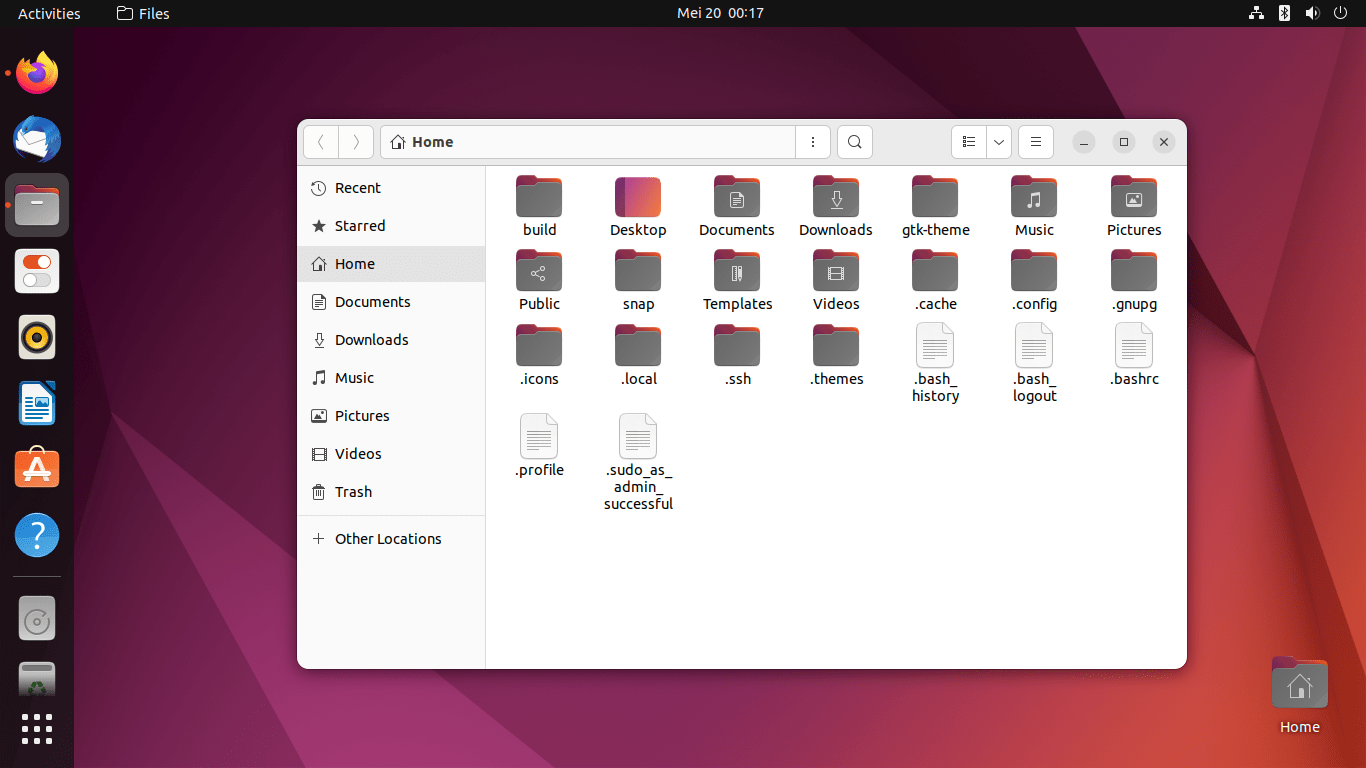
Task: Select Home in the sidebar
Action: 391,264
